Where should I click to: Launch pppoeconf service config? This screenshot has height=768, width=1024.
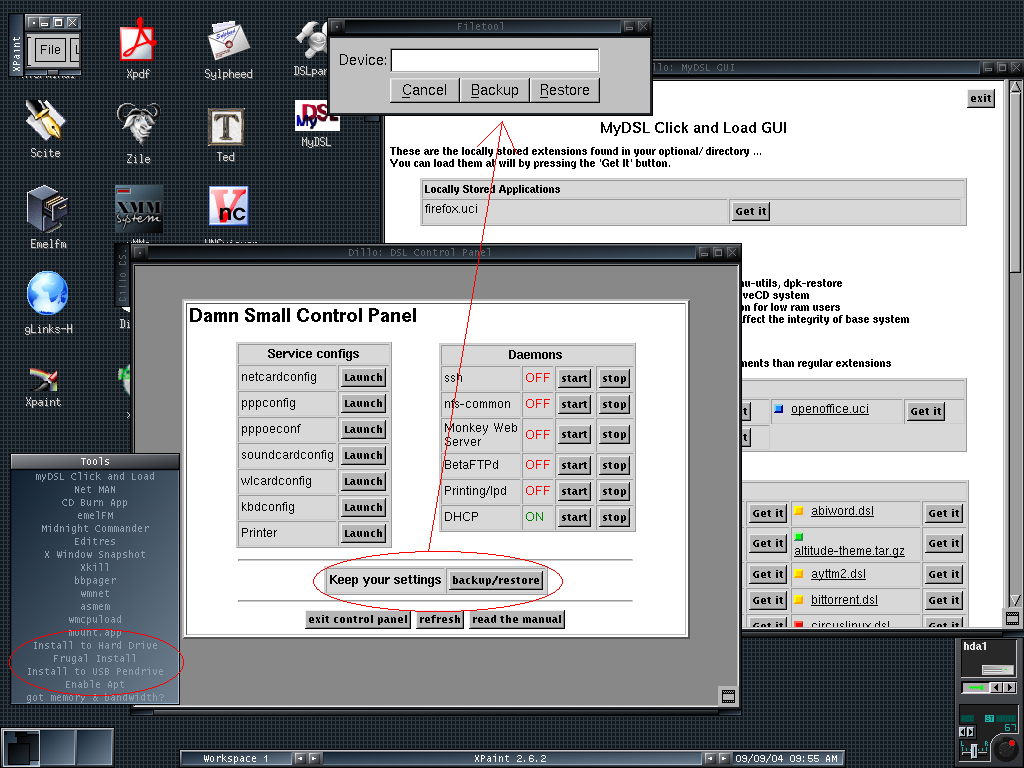363,430
